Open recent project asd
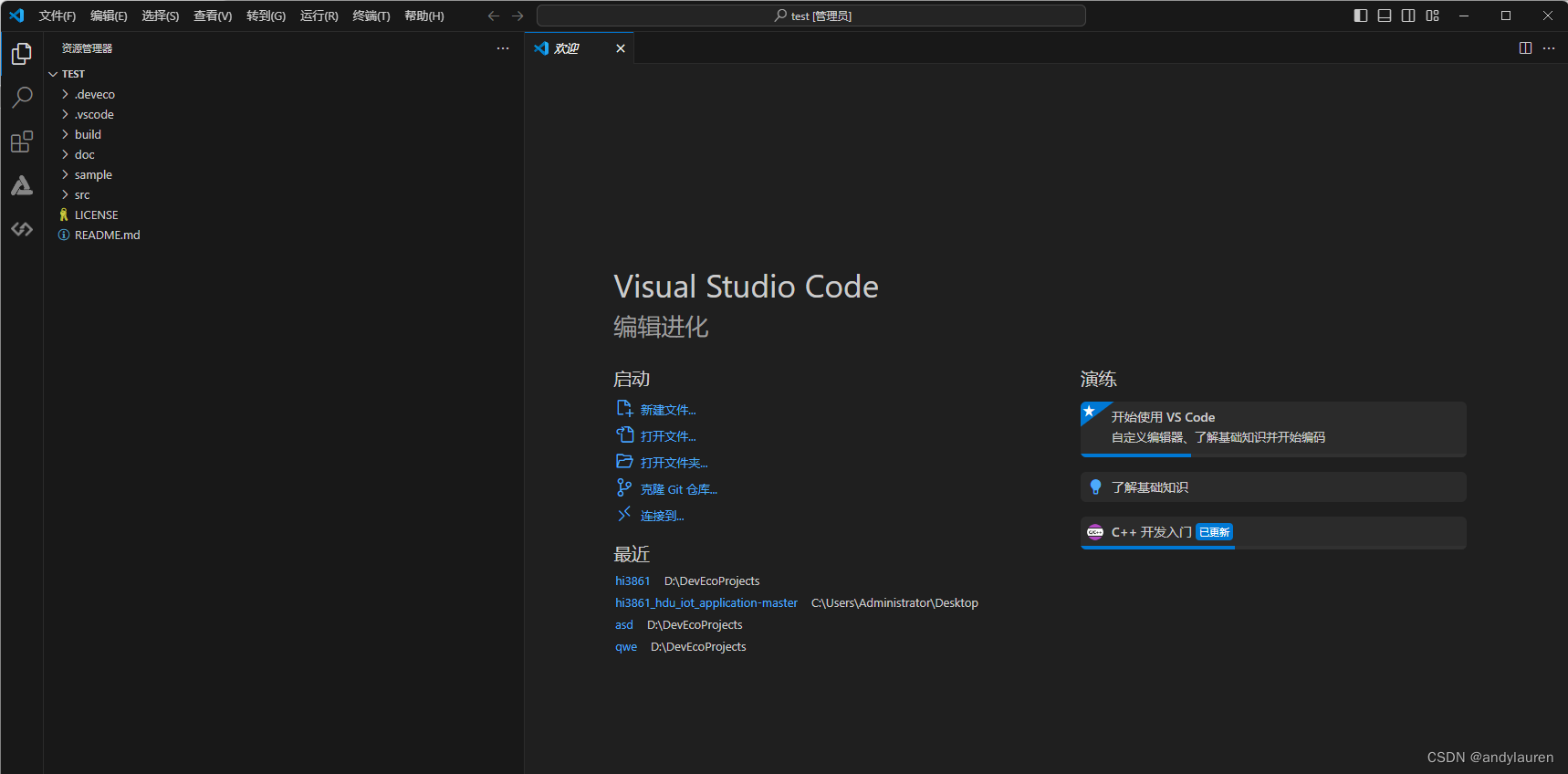The image size is (1568, 774). coord(624,624)
